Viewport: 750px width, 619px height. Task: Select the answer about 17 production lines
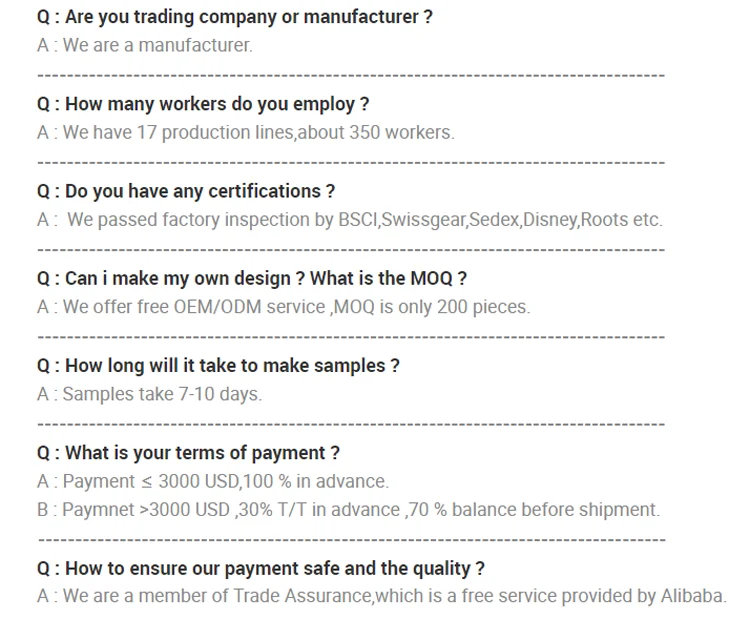(x=245, y=132)
